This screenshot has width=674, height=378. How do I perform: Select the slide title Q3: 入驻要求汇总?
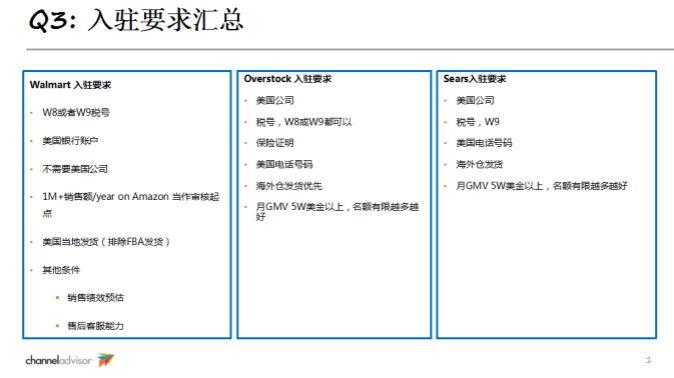(x=136, y=20)
